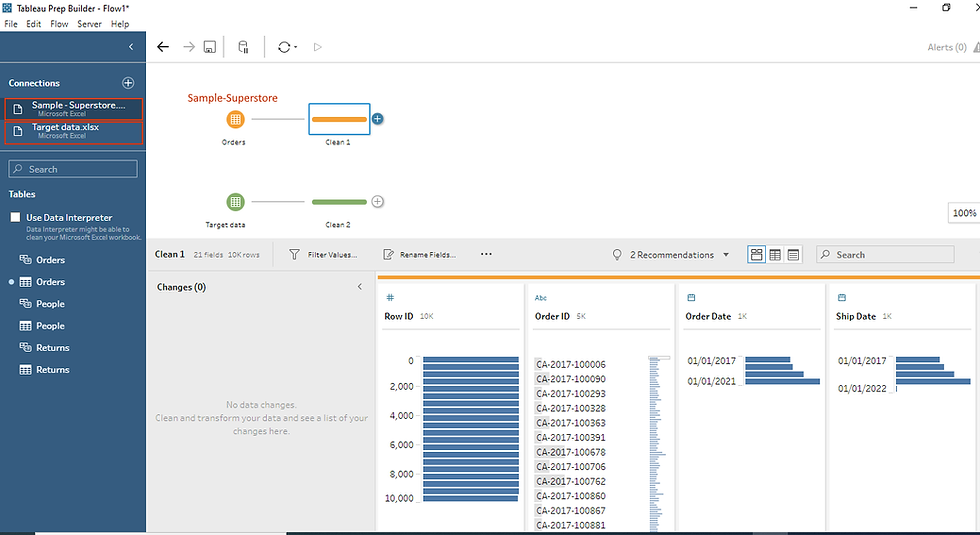
Task: Open the Help menu
Action: 120,24
